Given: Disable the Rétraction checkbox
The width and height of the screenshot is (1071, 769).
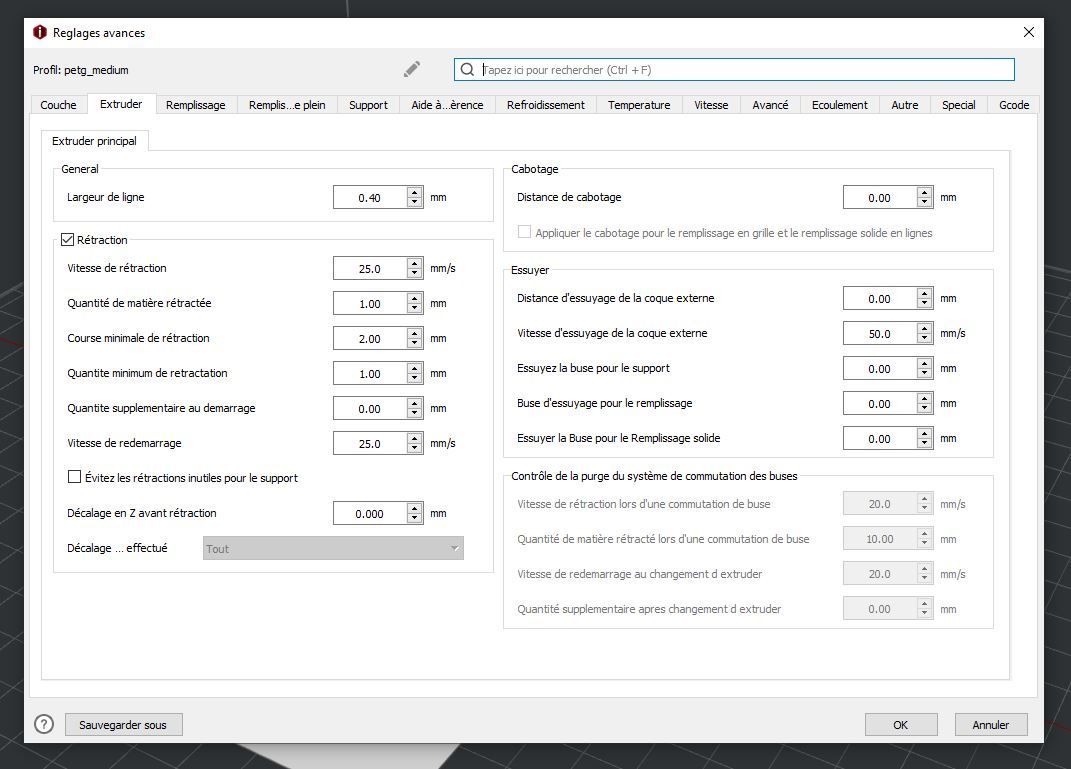Looking at the screenshot, I should [x=68, y=240].
